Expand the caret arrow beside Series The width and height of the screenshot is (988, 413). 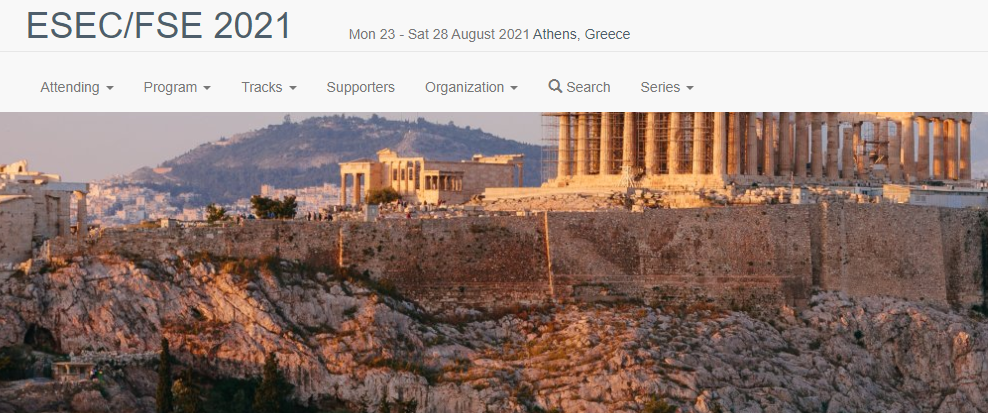click(x=690, y=88)
